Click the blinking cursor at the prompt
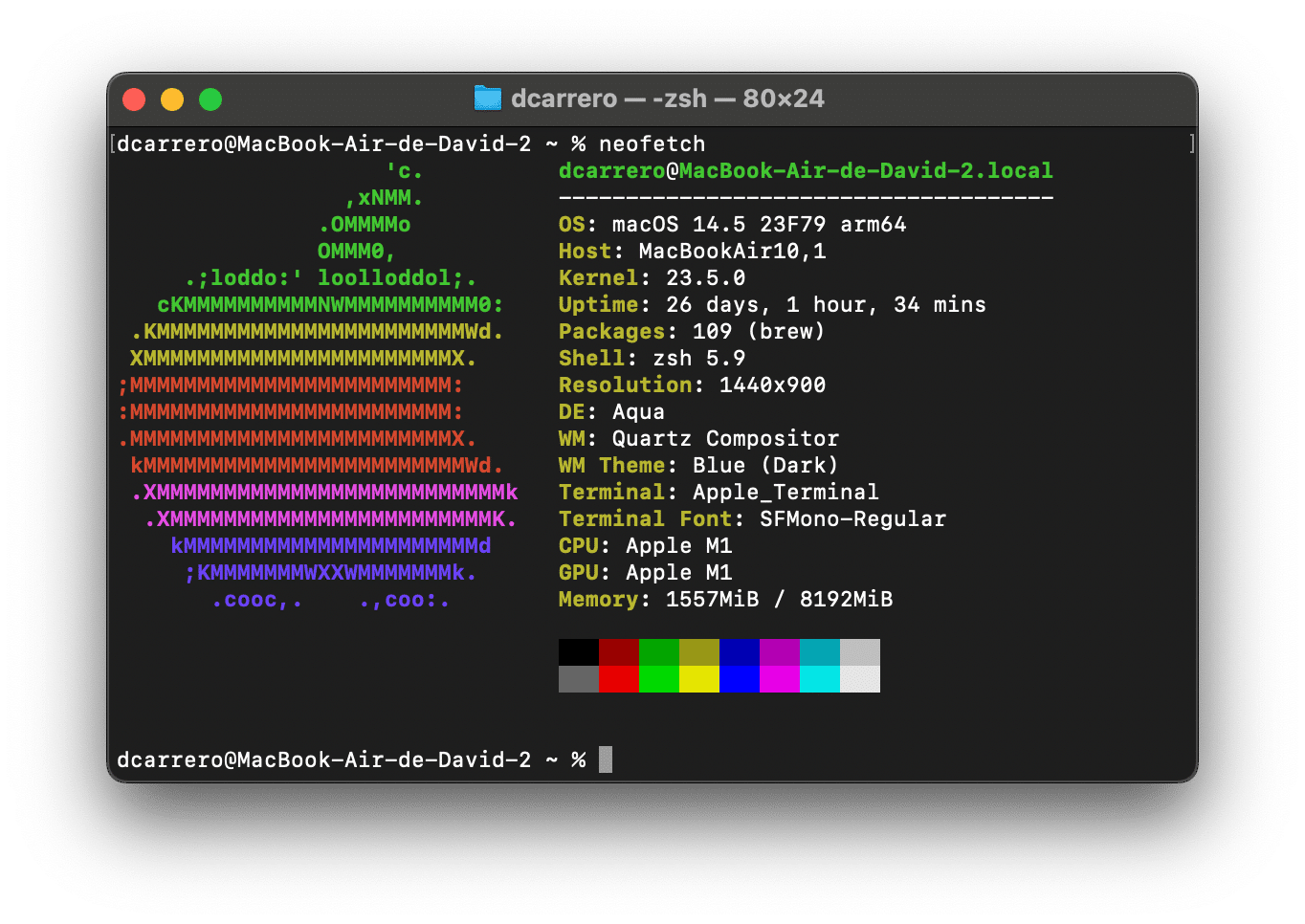1305x924 pixels. tap(605, 759)
